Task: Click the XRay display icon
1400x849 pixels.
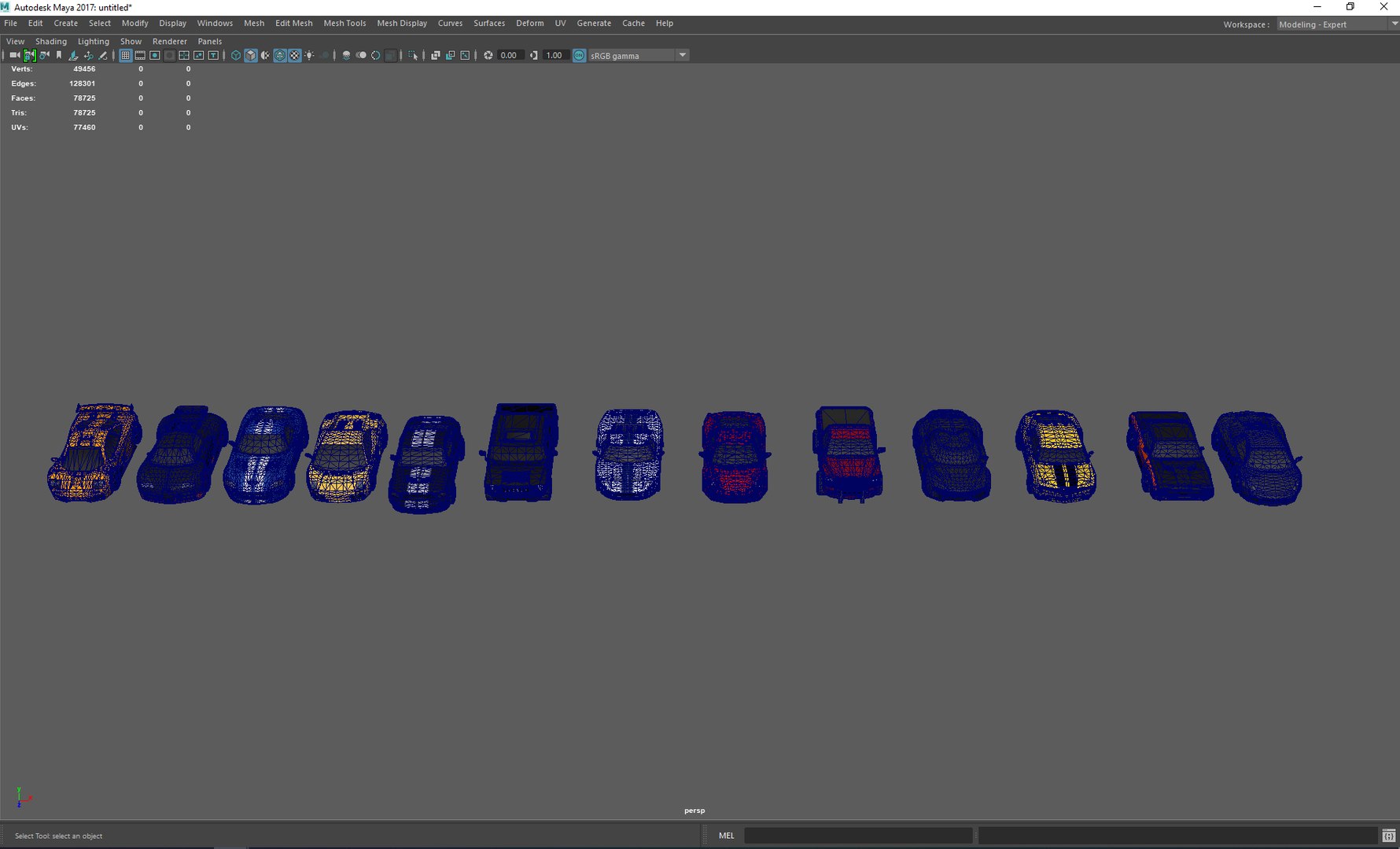Action: pos(435,55)
